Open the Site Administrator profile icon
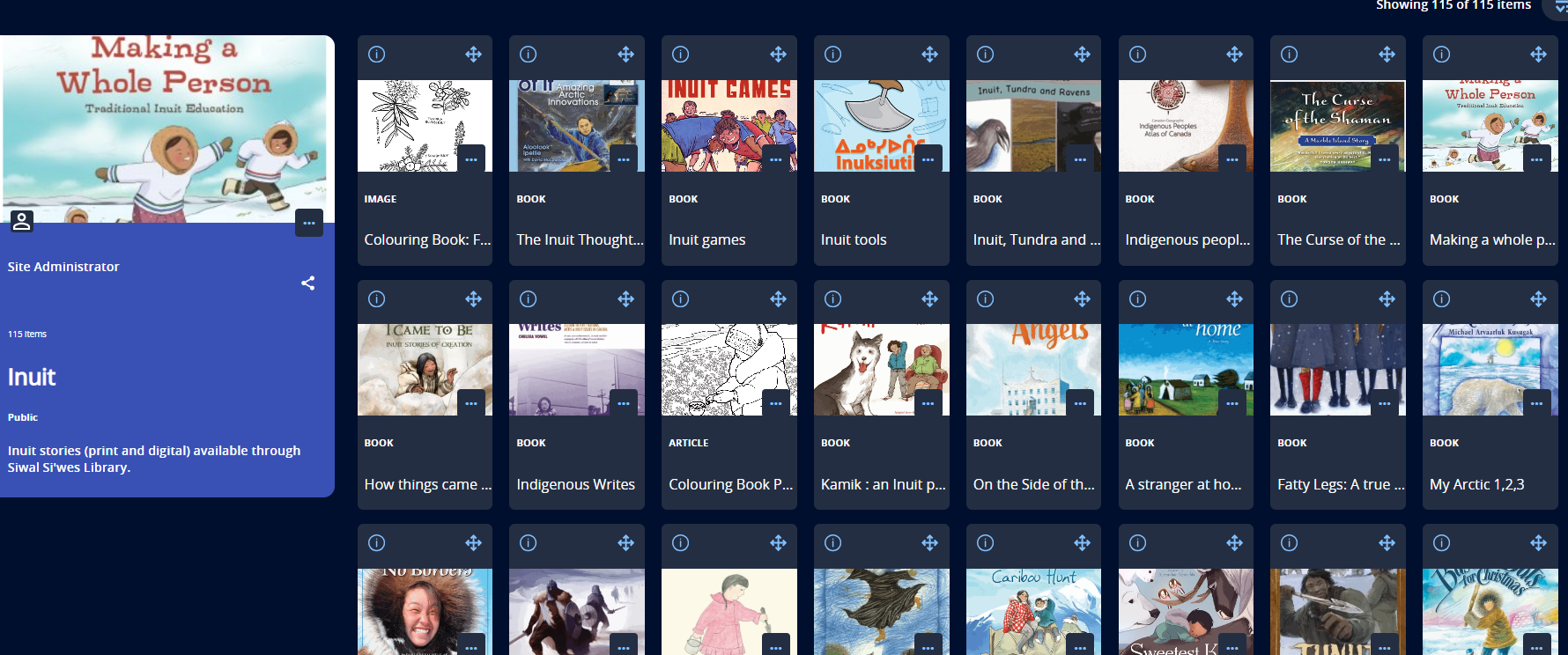Image resolution: width=1568 pixels, height=655 pixels. coord(22,221)
